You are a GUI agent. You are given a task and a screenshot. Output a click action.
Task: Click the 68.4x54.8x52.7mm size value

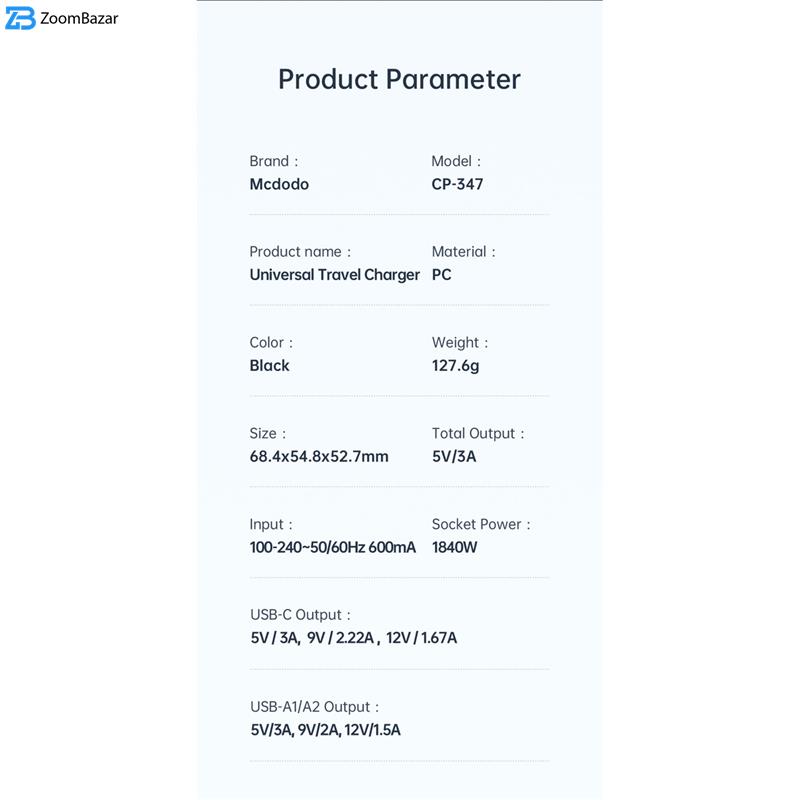(x=319, y=457)
